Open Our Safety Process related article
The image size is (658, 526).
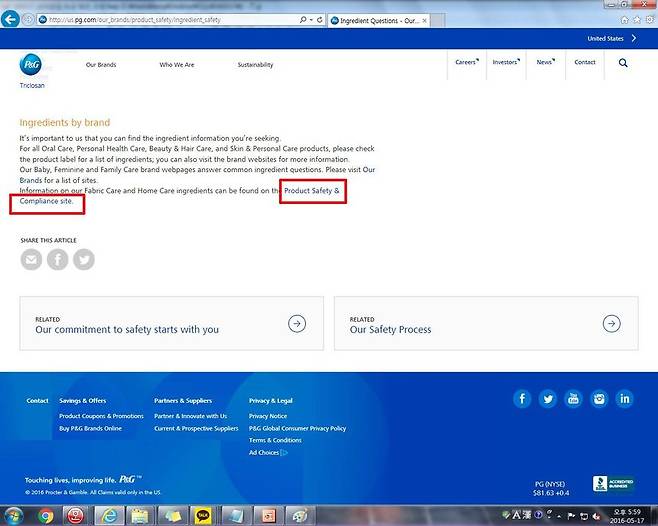tap(485, 324)
